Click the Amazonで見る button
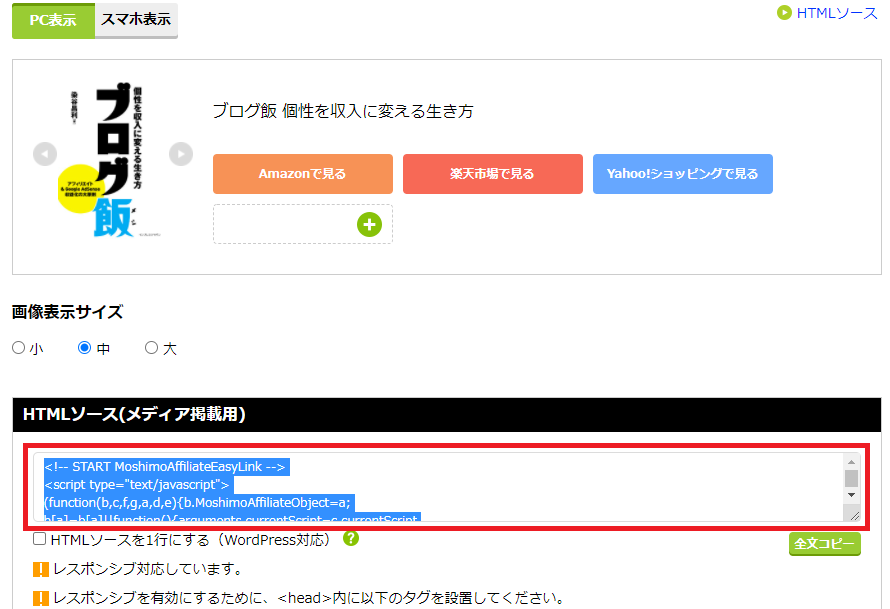The width and height of the screenshot is (890, 609). pyautogui.click(x=303, y=174)
